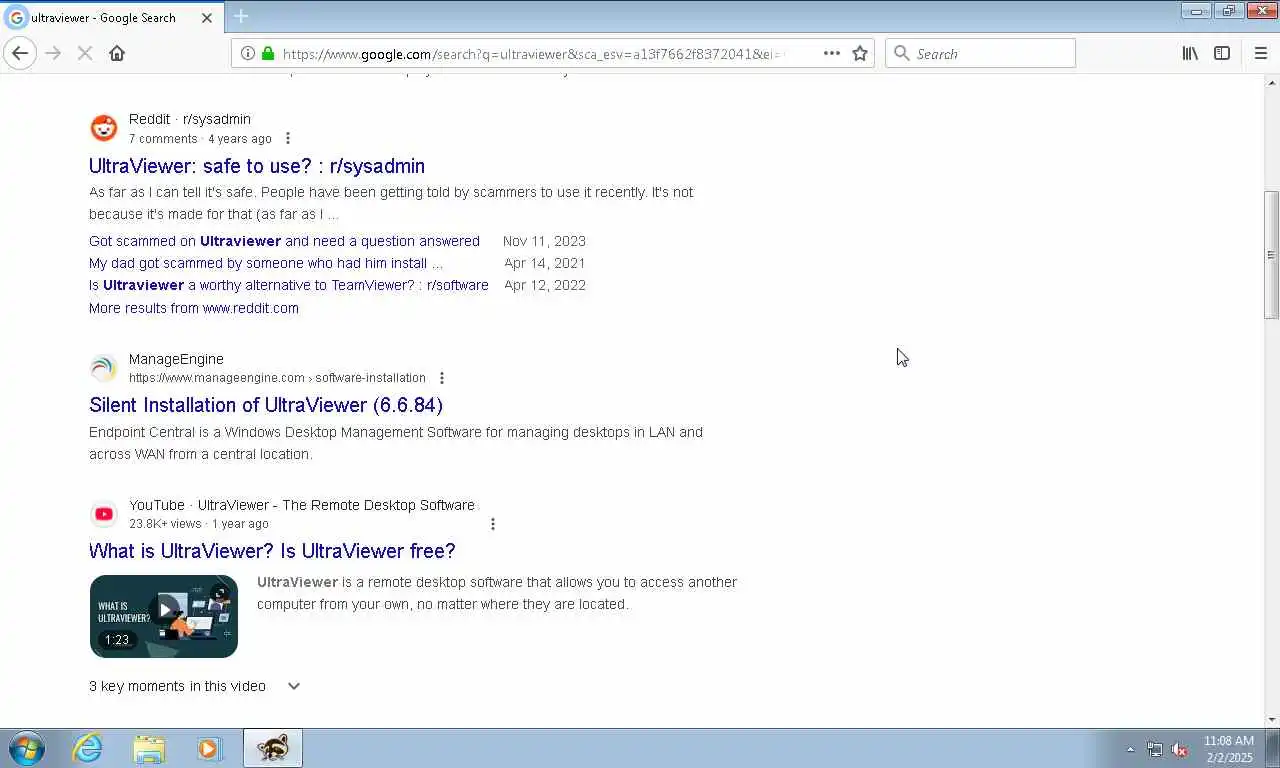
Task: Click the taskbar clock showing 11:08 AM
Action: [x=1228, y=749]
